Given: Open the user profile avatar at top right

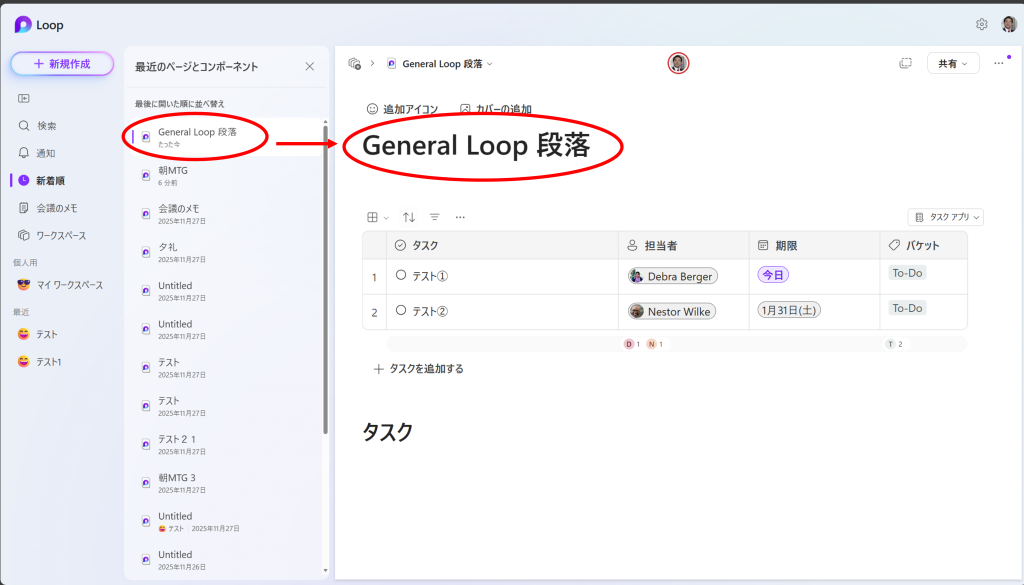Looking at the screenshot, I should 1009,24.
